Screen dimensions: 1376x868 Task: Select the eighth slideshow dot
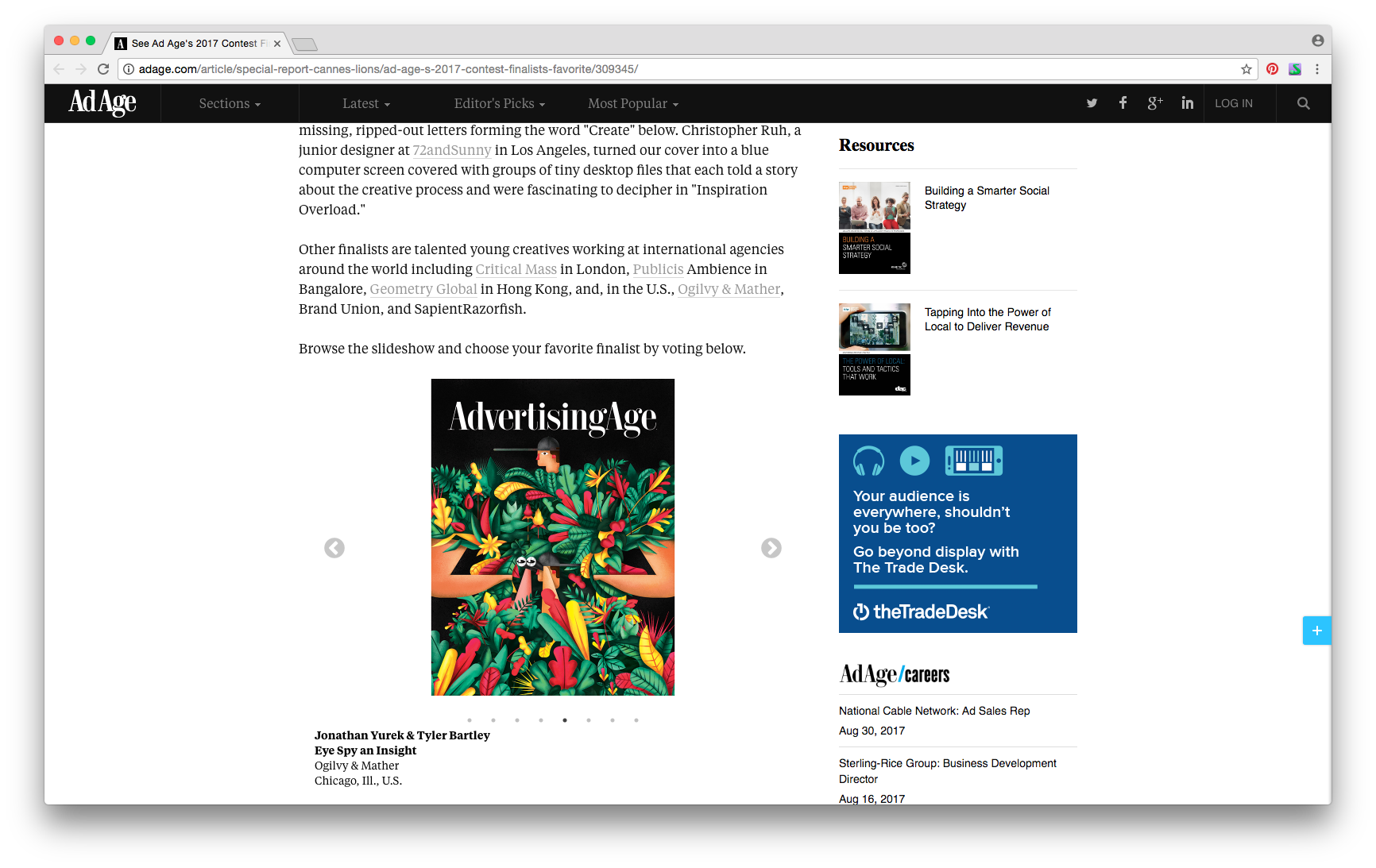pos(636,720)
